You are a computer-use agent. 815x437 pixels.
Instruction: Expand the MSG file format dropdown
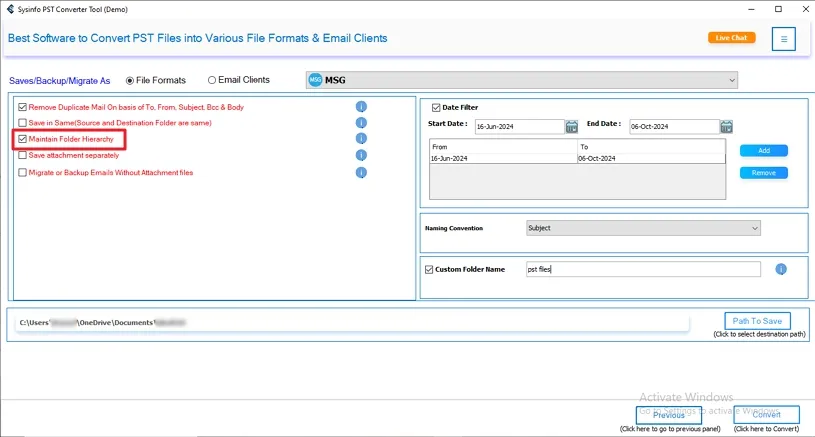pos(731,80)
